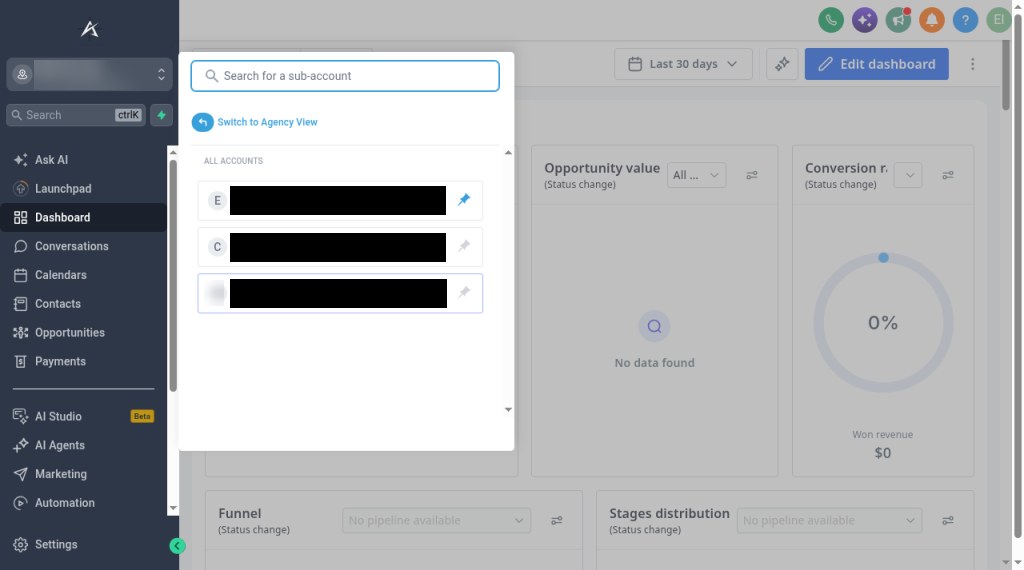
Task: Open Dashboard in the sidebar
Action: 83,217
